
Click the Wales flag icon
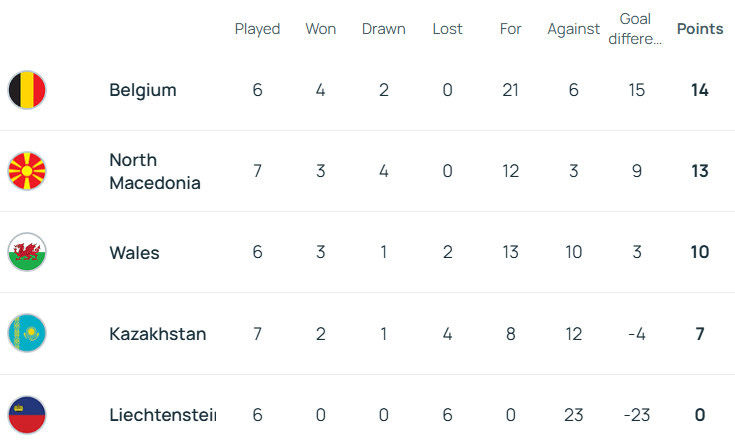click(27, 252)
